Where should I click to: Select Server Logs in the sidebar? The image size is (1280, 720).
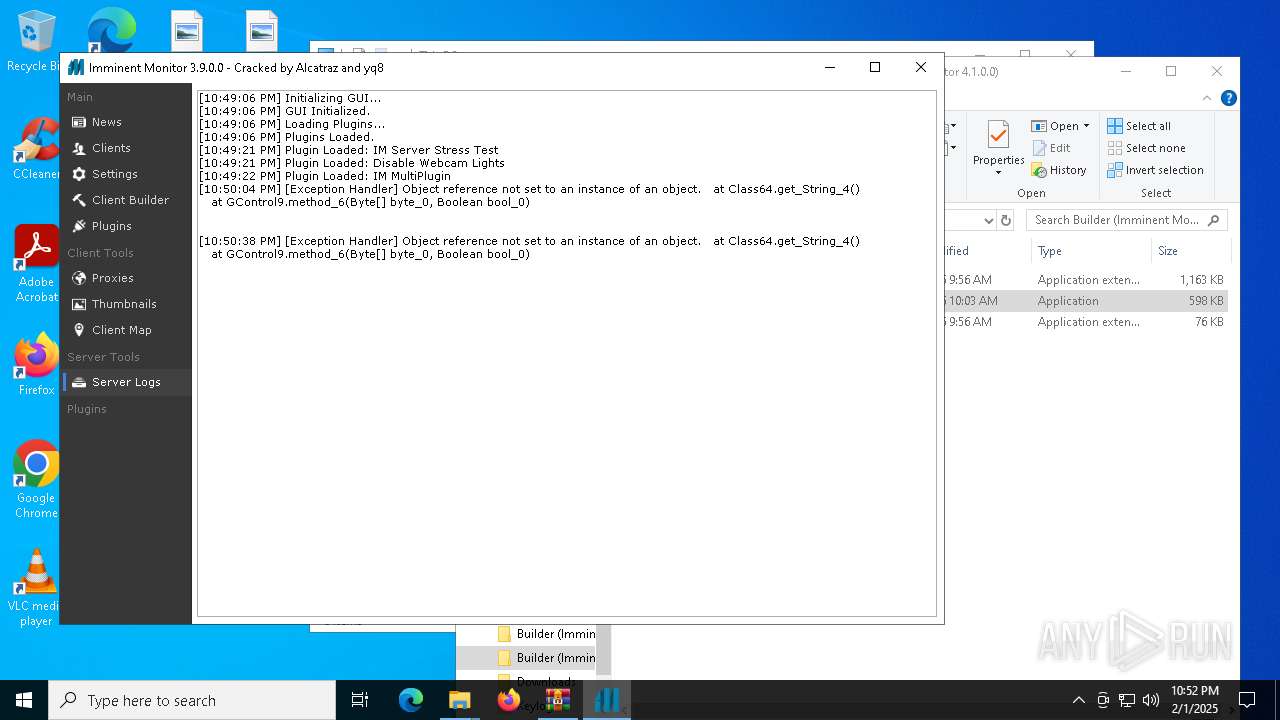[125, 382]
